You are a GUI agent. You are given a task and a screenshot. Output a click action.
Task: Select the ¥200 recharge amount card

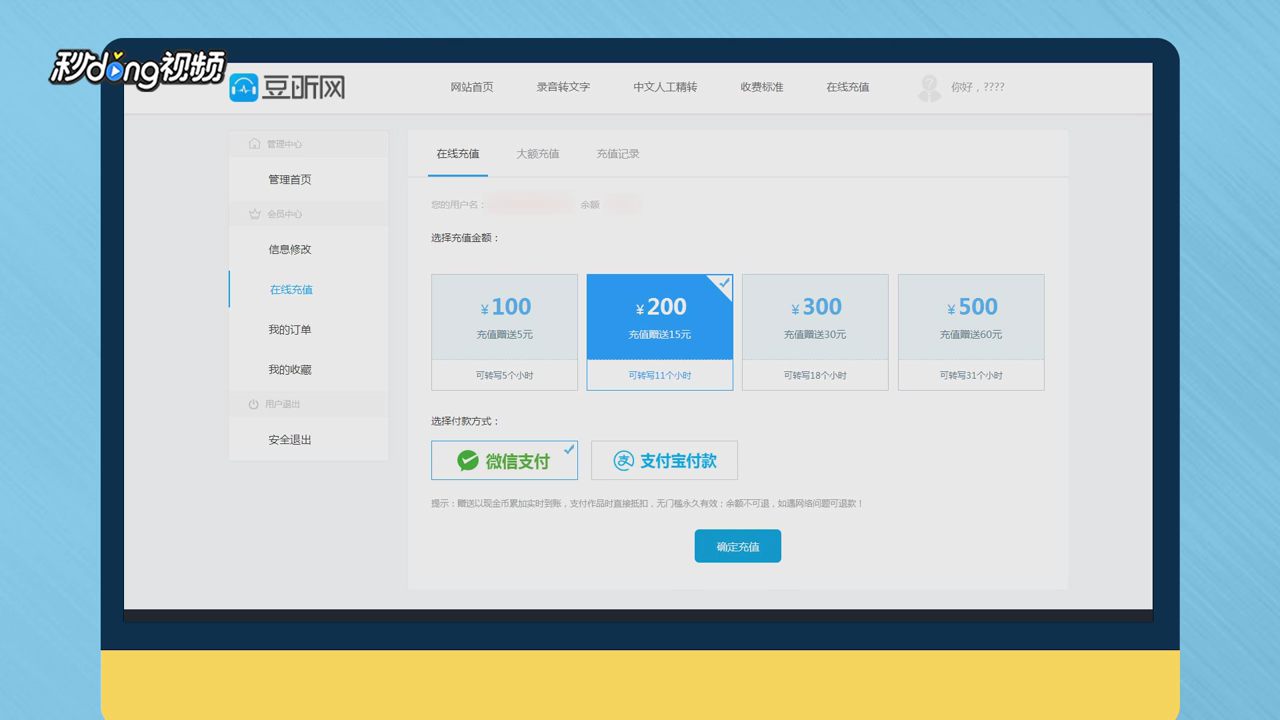point(660,332)
